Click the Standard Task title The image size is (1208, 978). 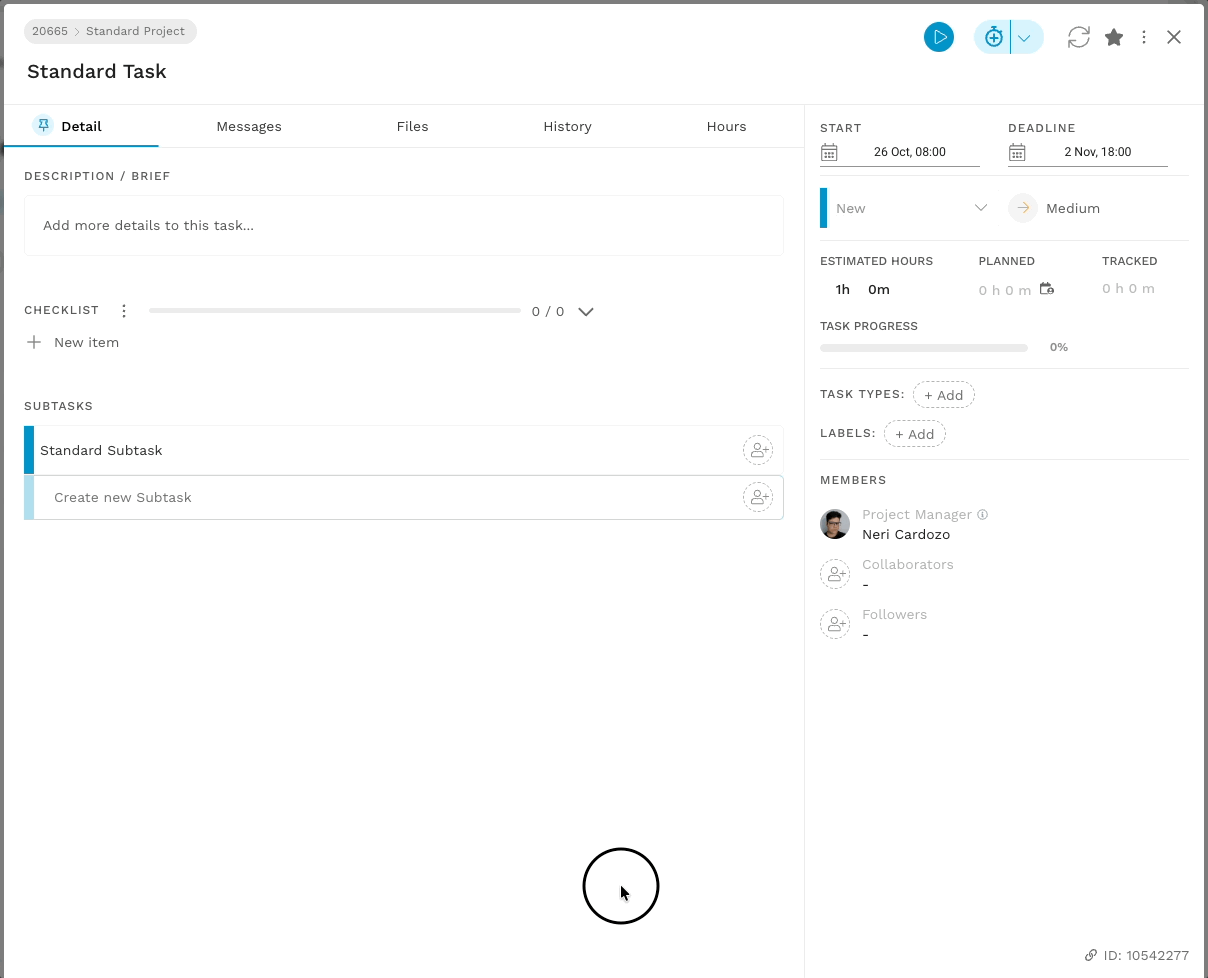pyautogui.click(x=97, y=71)
